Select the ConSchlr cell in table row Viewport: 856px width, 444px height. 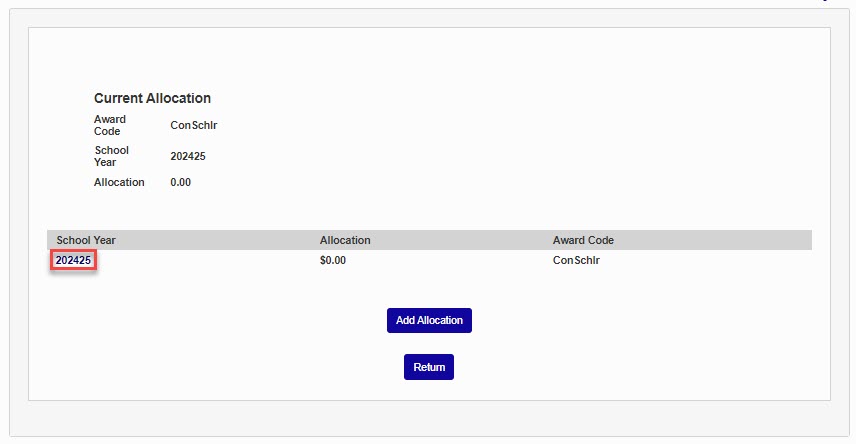tap(576, 261)
